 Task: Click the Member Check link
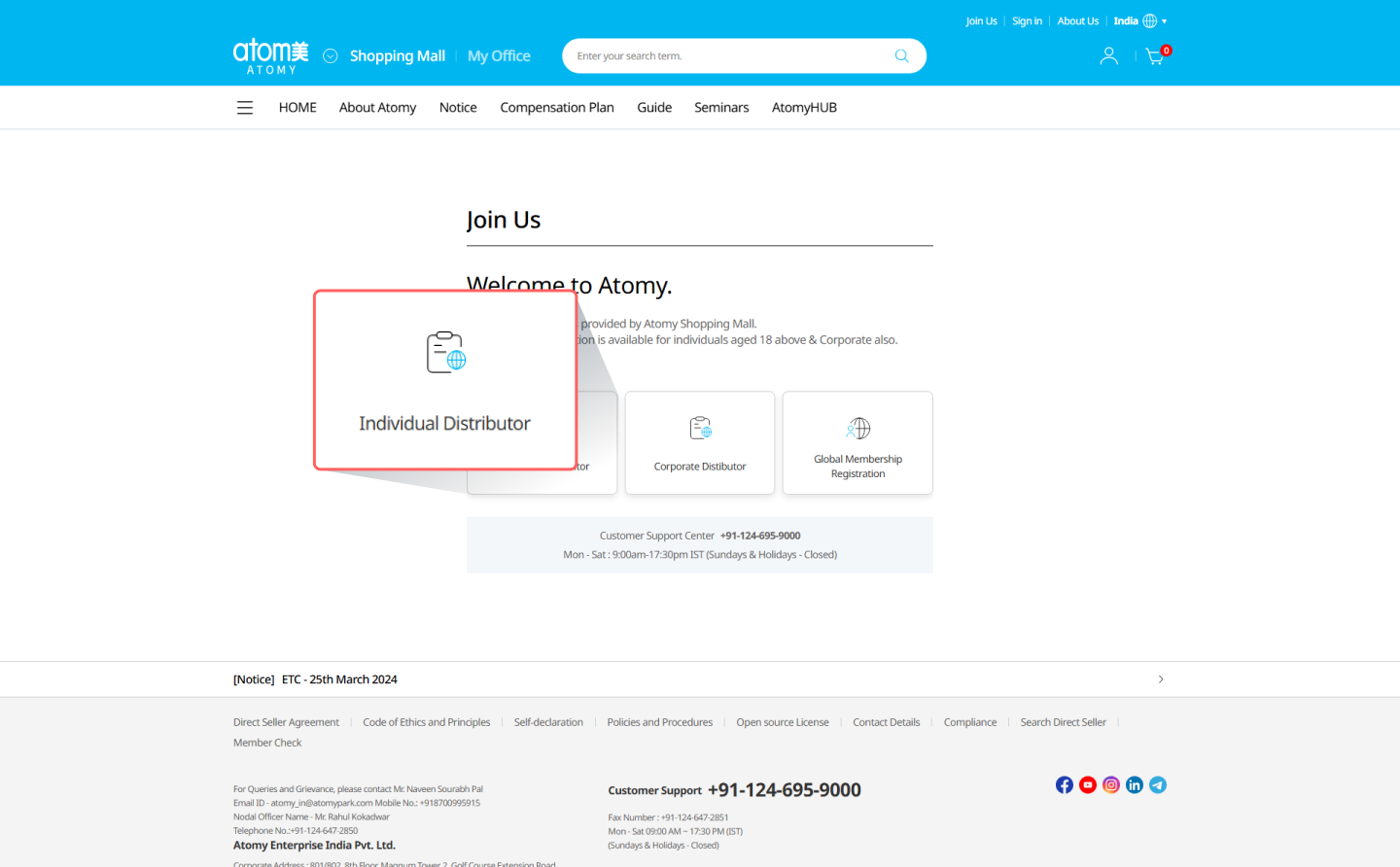[x=266, y=742]
